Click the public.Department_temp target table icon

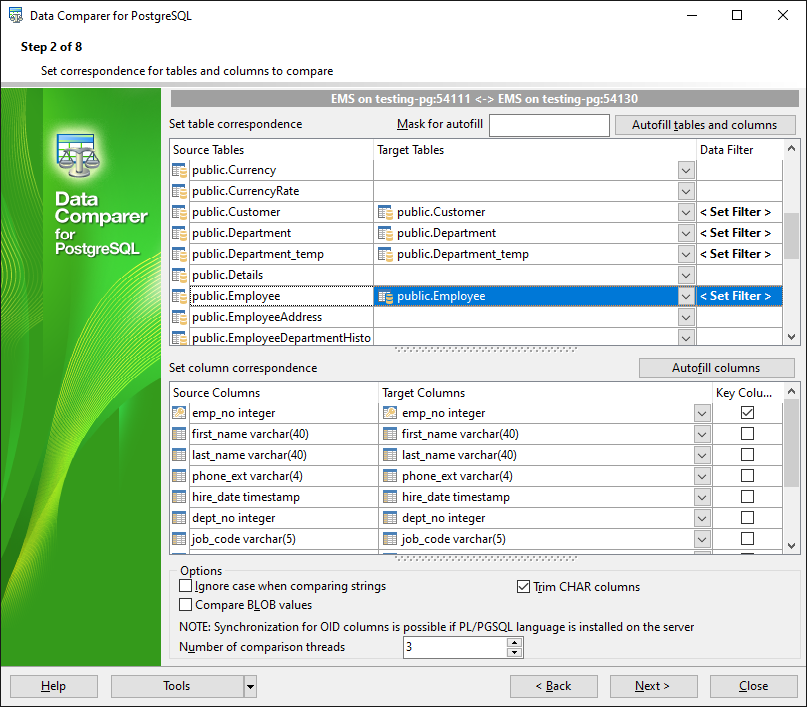pos(385,254)
